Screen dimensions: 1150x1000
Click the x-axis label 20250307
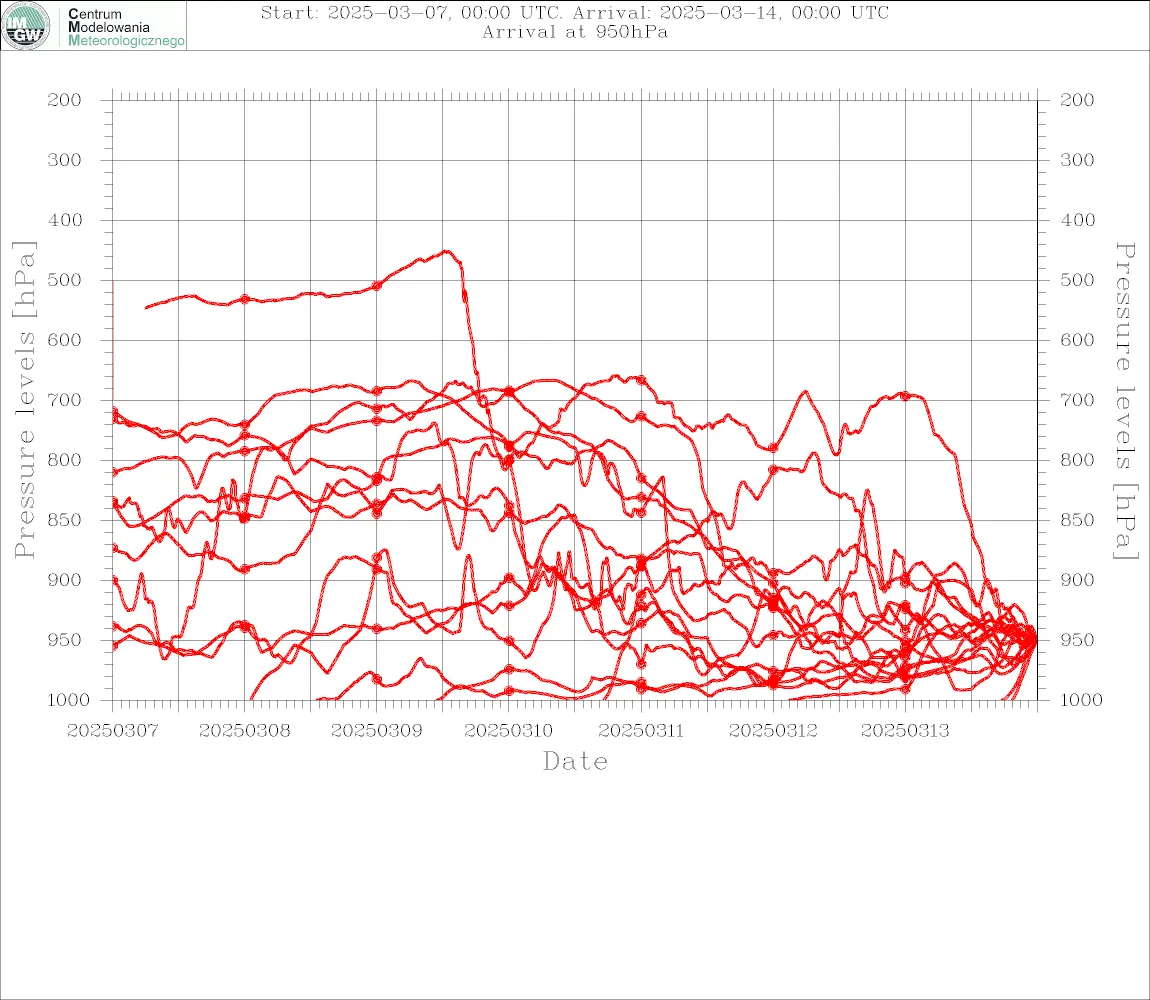(x=112, y=731)
